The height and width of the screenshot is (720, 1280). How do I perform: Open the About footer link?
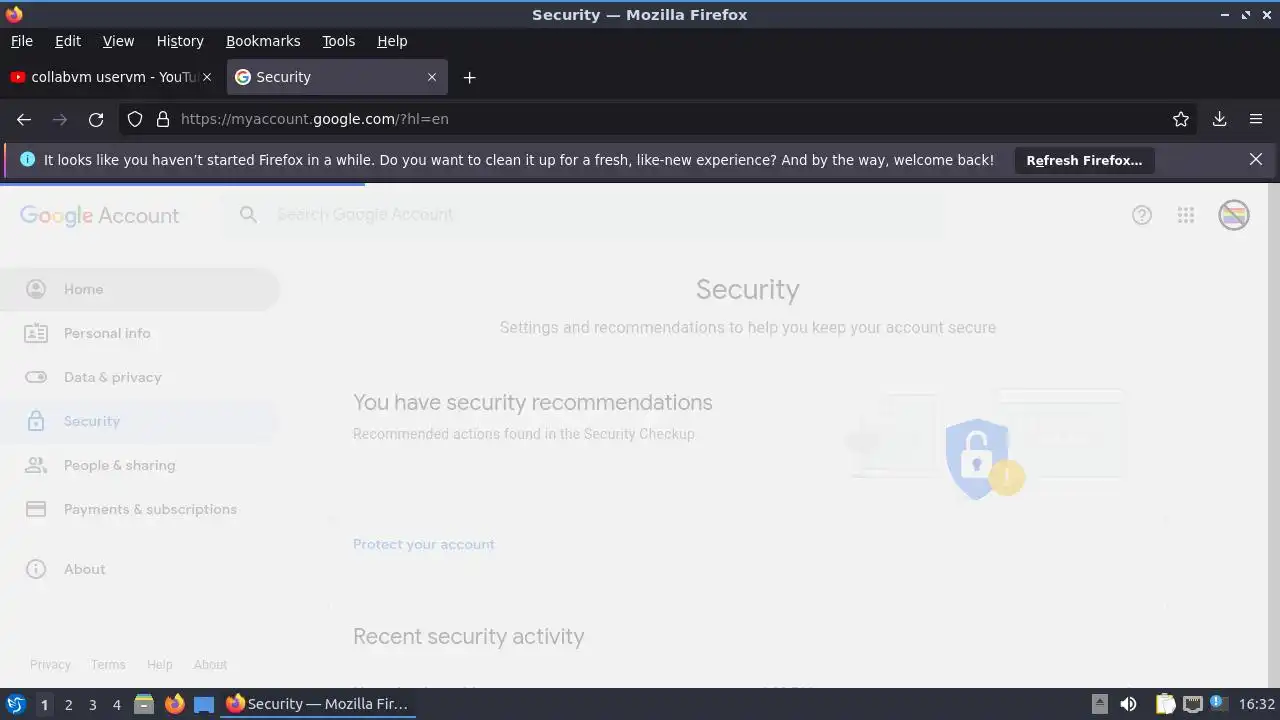click(x=210, y=664)
